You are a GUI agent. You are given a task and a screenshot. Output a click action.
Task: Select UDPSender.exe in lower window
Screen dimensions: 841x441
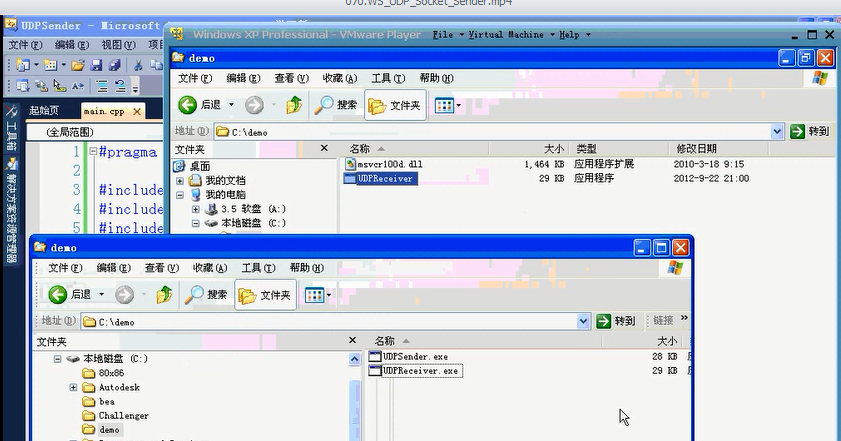click(x=409, y=356)
